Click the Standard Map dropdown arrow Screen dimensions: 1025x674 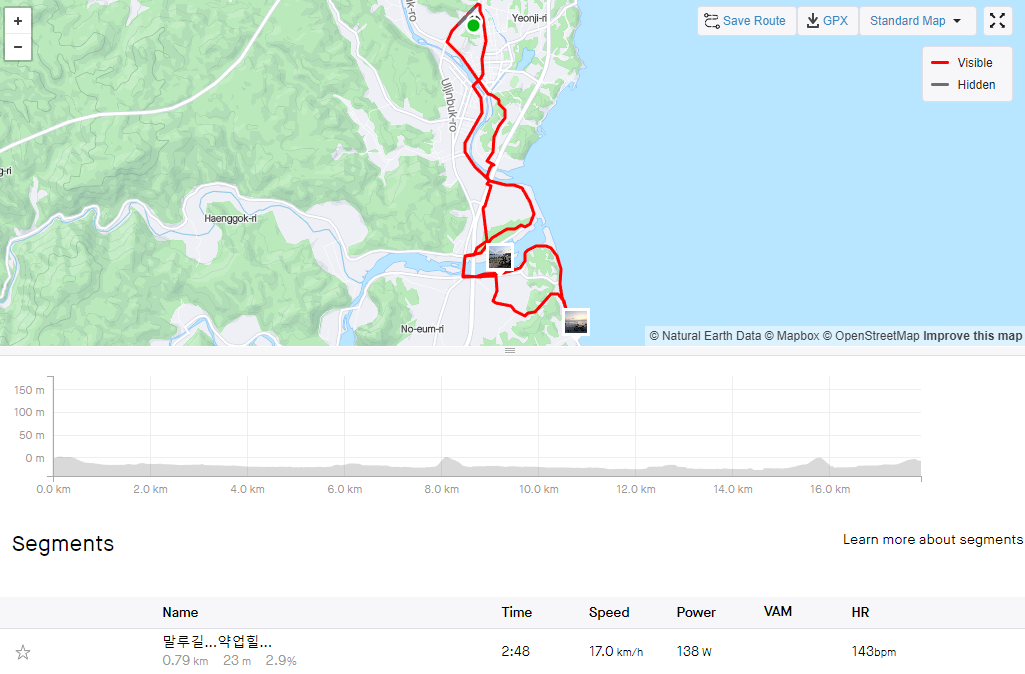(957, 21)
